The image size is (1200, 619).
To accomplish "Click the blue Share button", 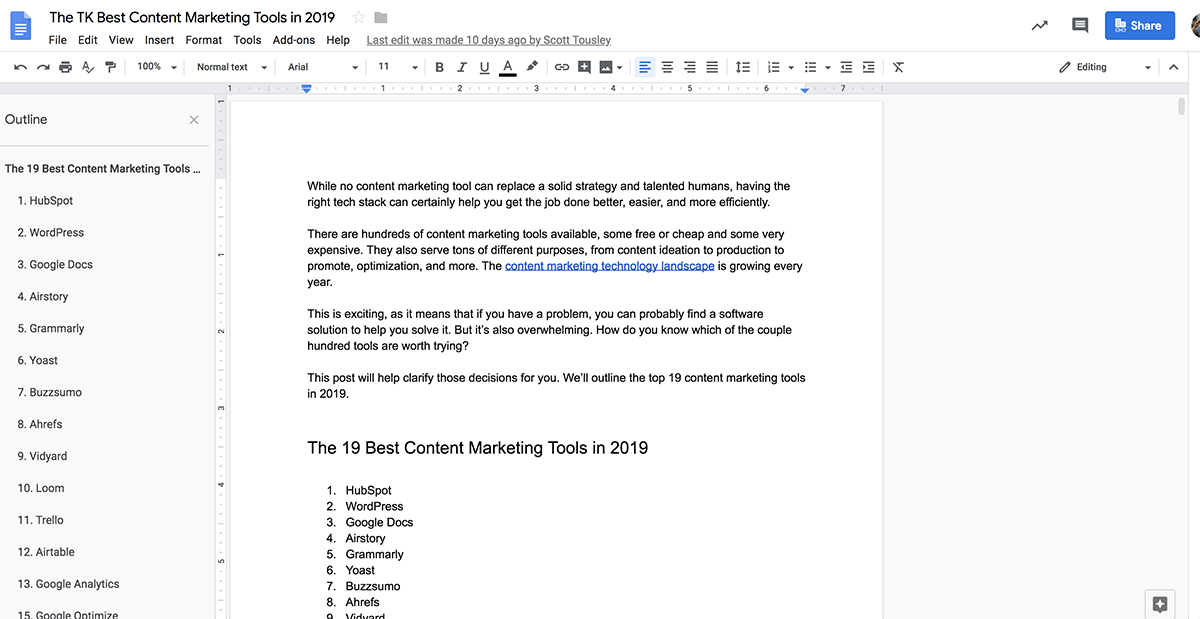I will pos(1139,26).
